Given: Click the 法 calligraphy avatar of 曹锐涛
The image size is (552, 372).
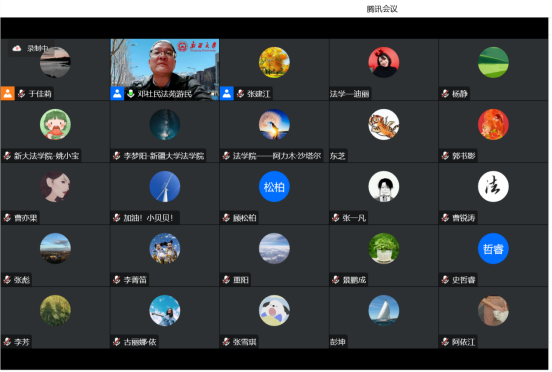Looking at the screenshot, I should pos(493,187).
